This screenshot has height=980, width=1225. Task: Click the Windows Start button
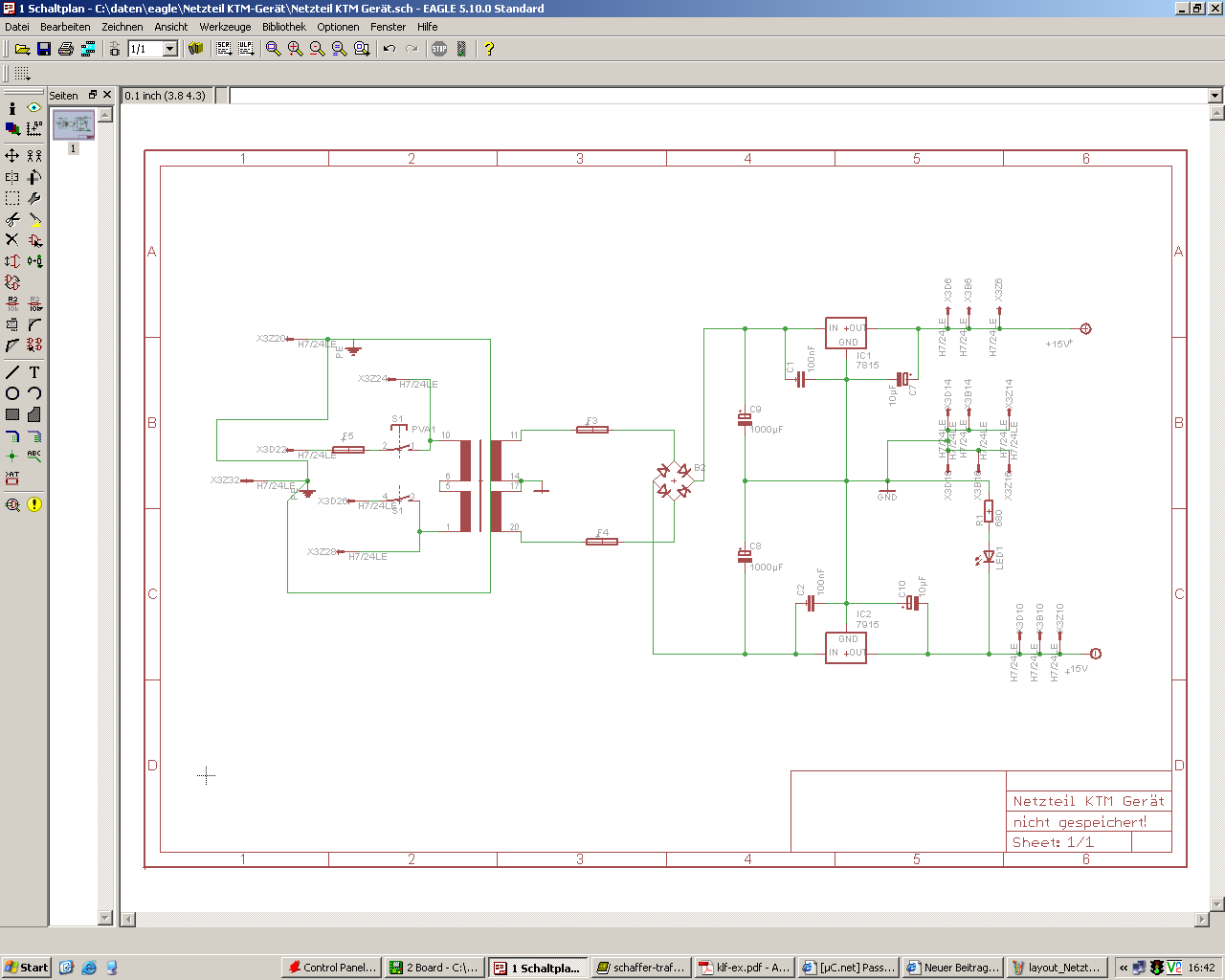tap(26, 968)
